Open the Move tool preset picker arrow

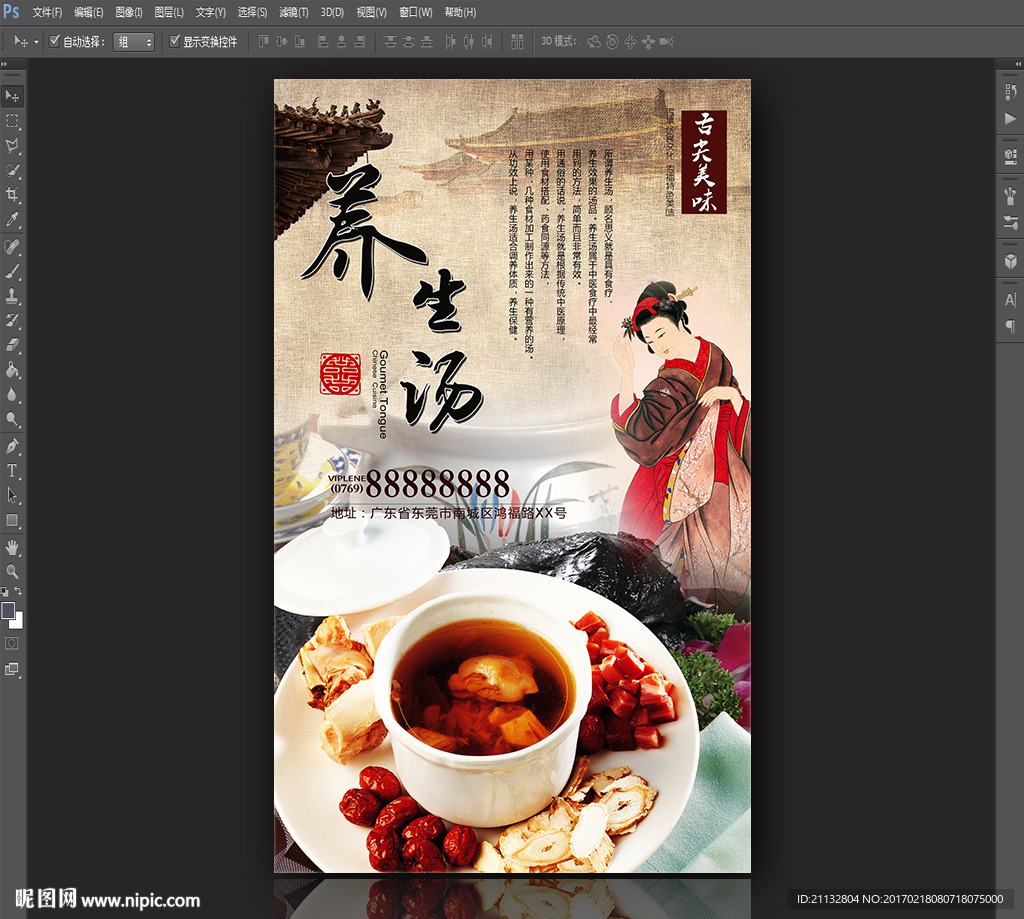point(36,42)
